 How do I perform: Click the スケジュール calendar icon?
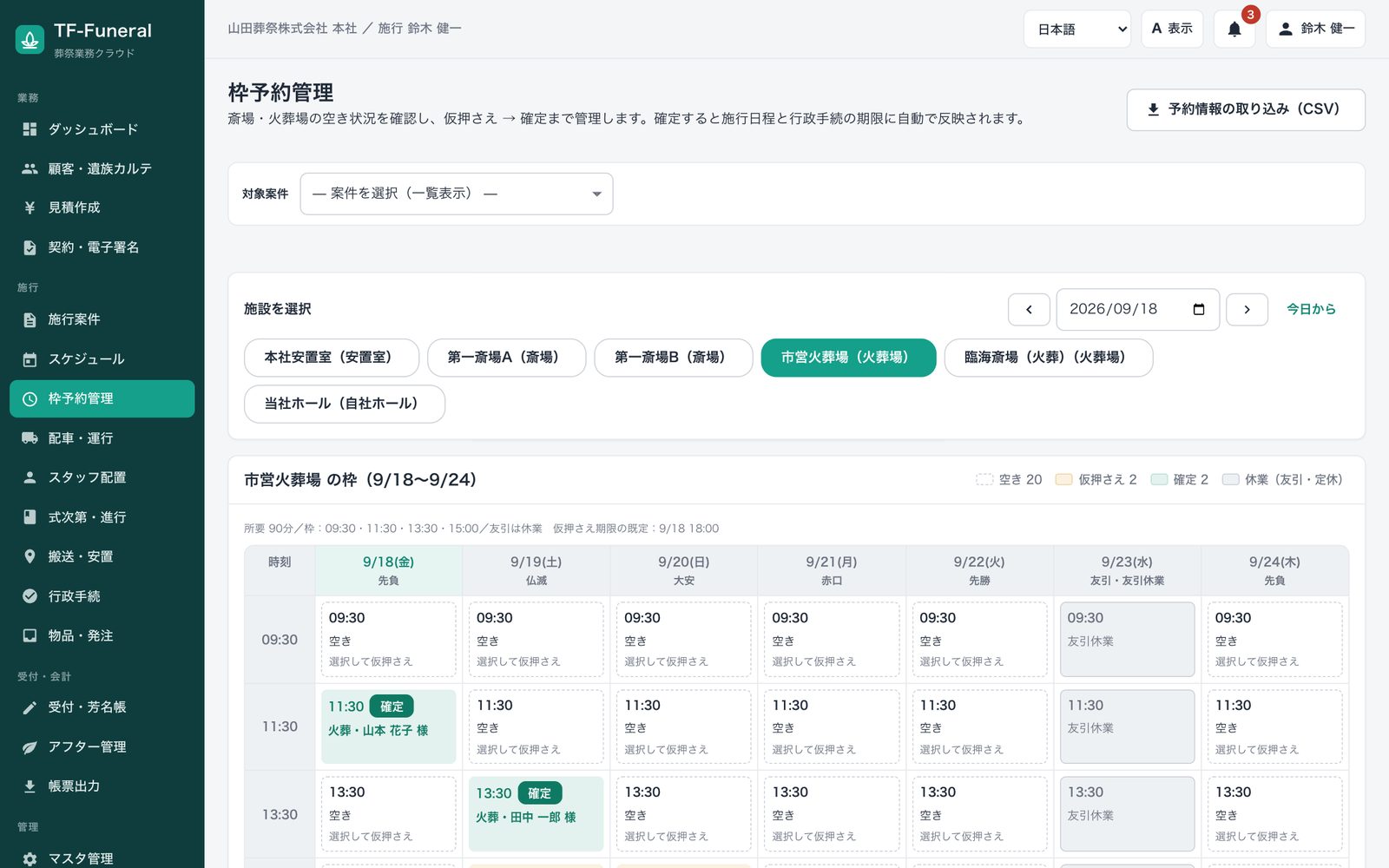30,359
